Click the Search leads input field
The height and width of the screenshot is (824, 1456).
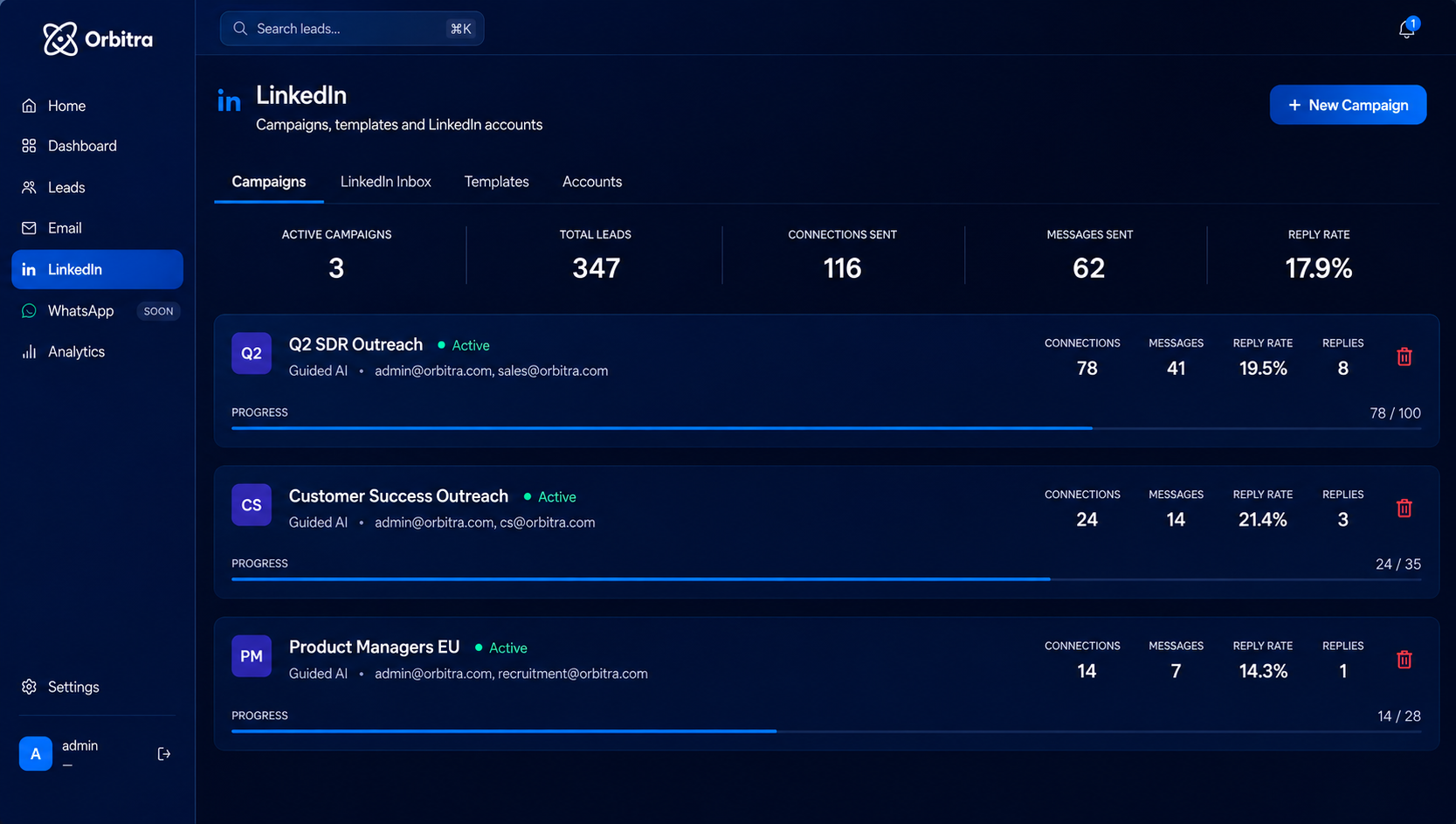point(352,29)
